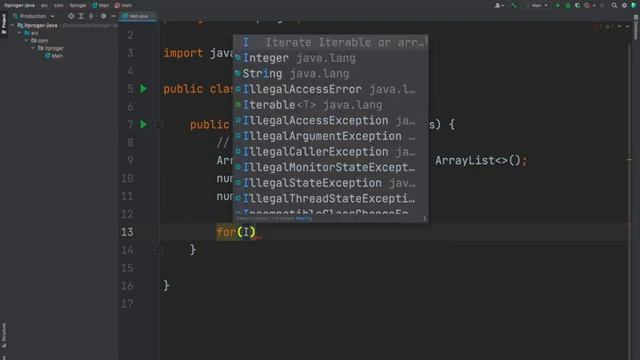This screenshot has width=640, height=360.
Task: Run the Main class from line 5 gutter
Action: point(143,89)
